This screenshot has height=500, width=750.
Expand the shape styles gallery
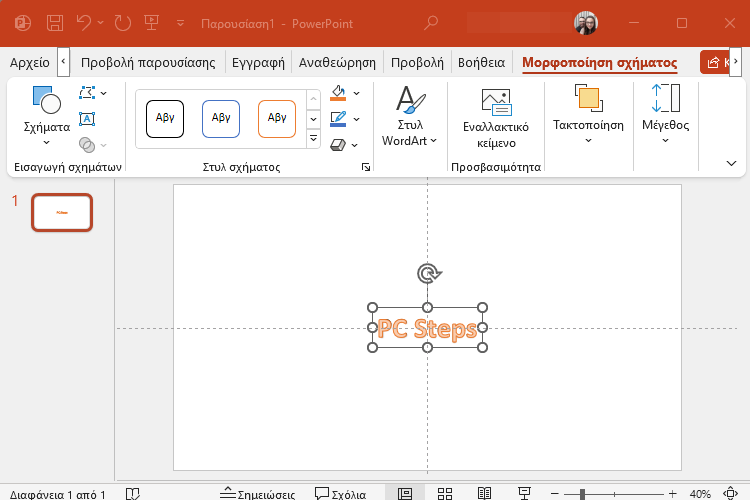(313, 139)
